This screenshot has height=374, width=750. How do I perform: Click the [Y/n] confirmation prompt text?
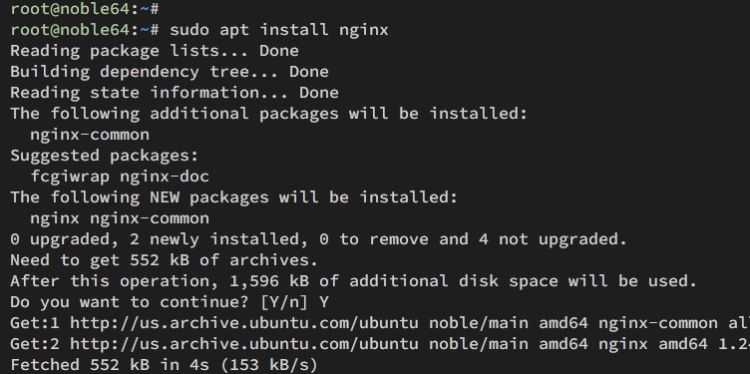(286, 302)
